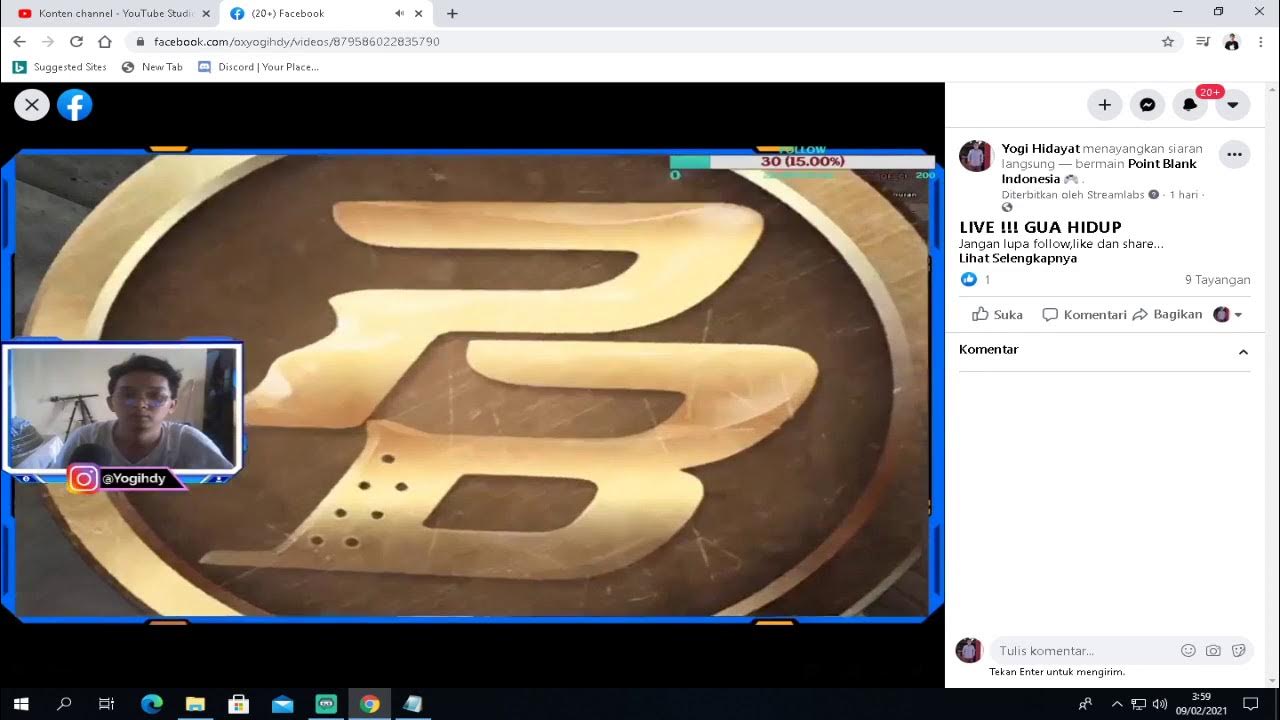
Task: Attach a photo using the camera icon
Action: coord(1213,650)
